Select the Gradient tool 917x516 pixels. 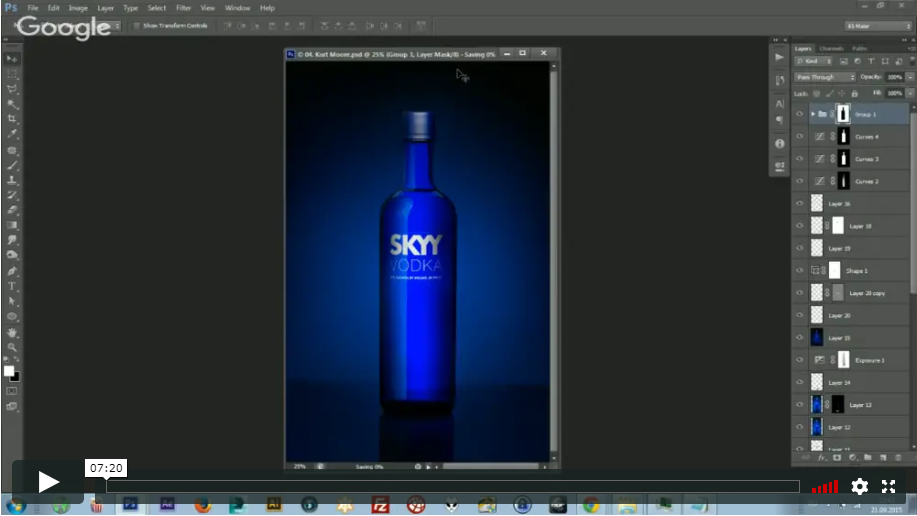(12, 225)
